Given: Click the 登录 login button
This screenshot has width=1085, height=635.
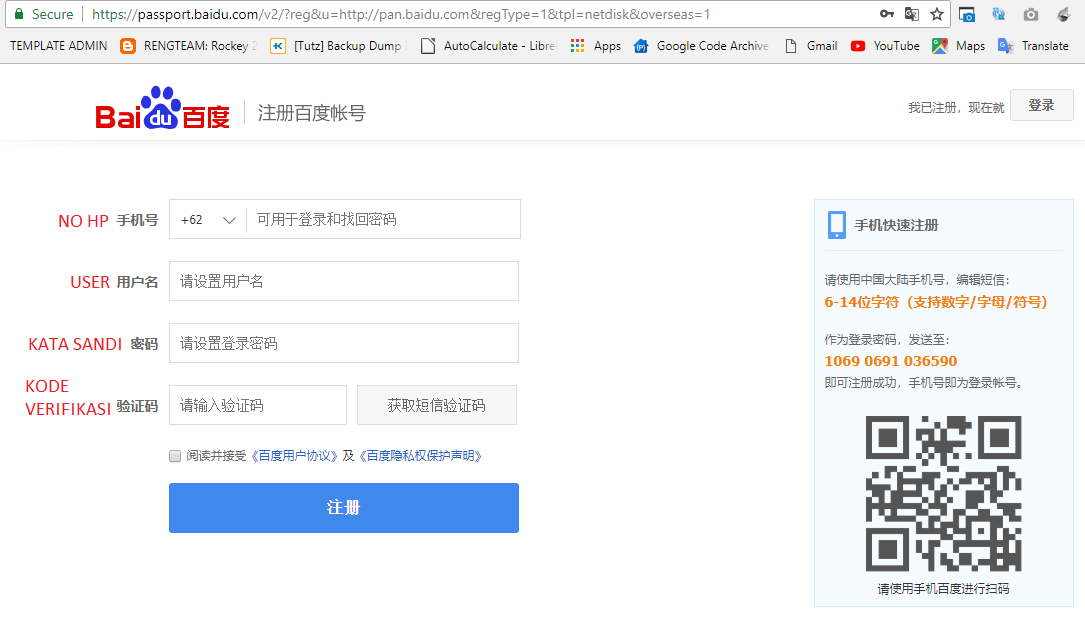Looking at the screenshot, I should (1041, 104).
